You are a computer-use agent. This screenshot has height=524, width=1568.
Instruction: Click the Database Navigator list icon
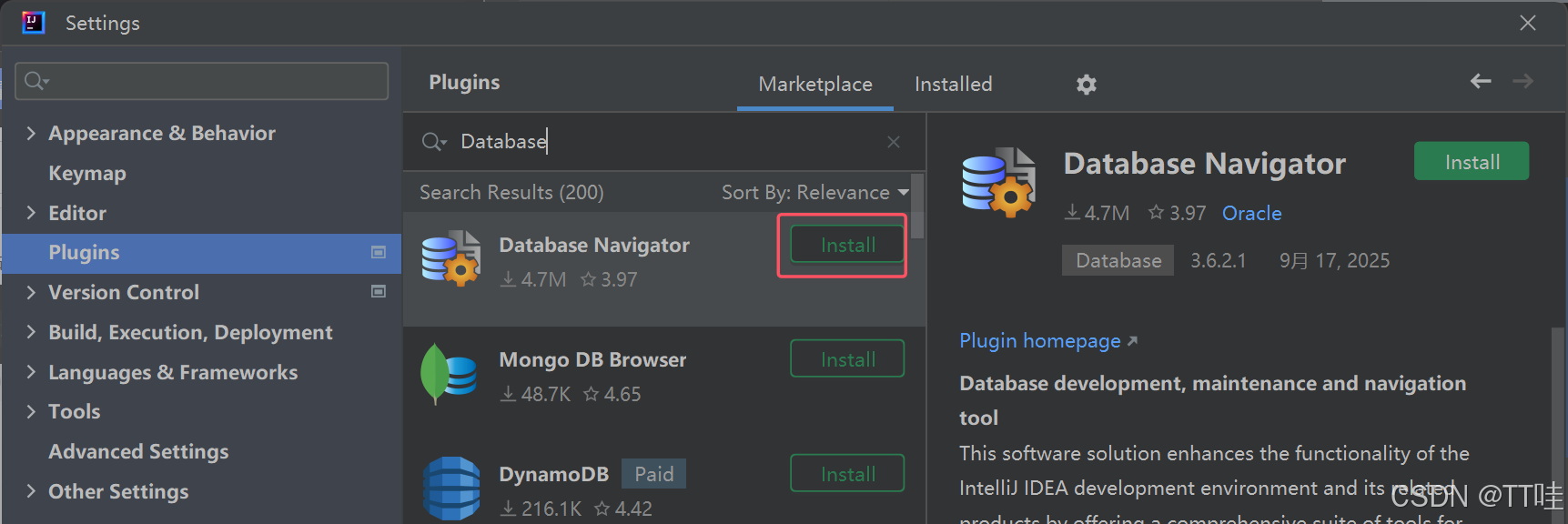tap(451, 258)
